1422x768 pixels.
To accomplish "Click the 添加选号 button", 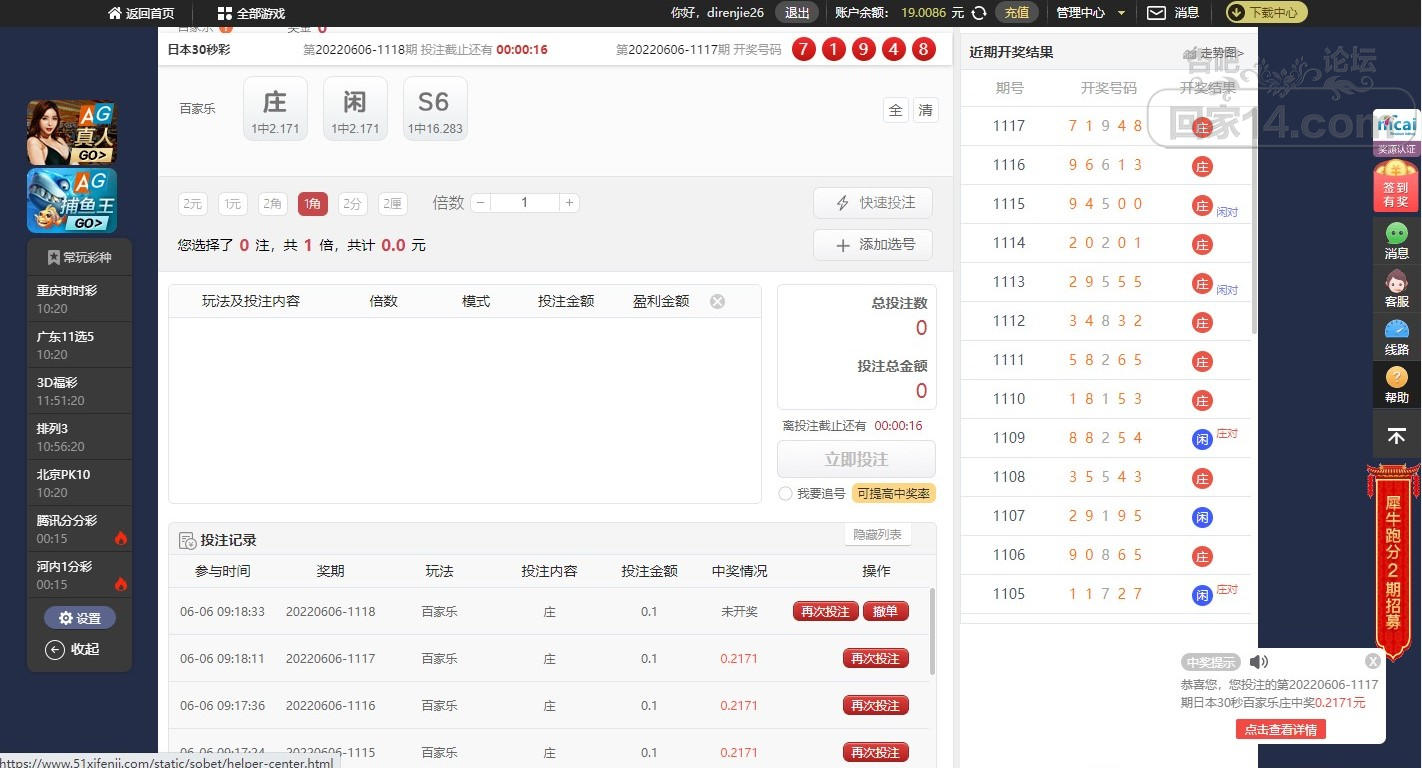I will coord(872,245).
